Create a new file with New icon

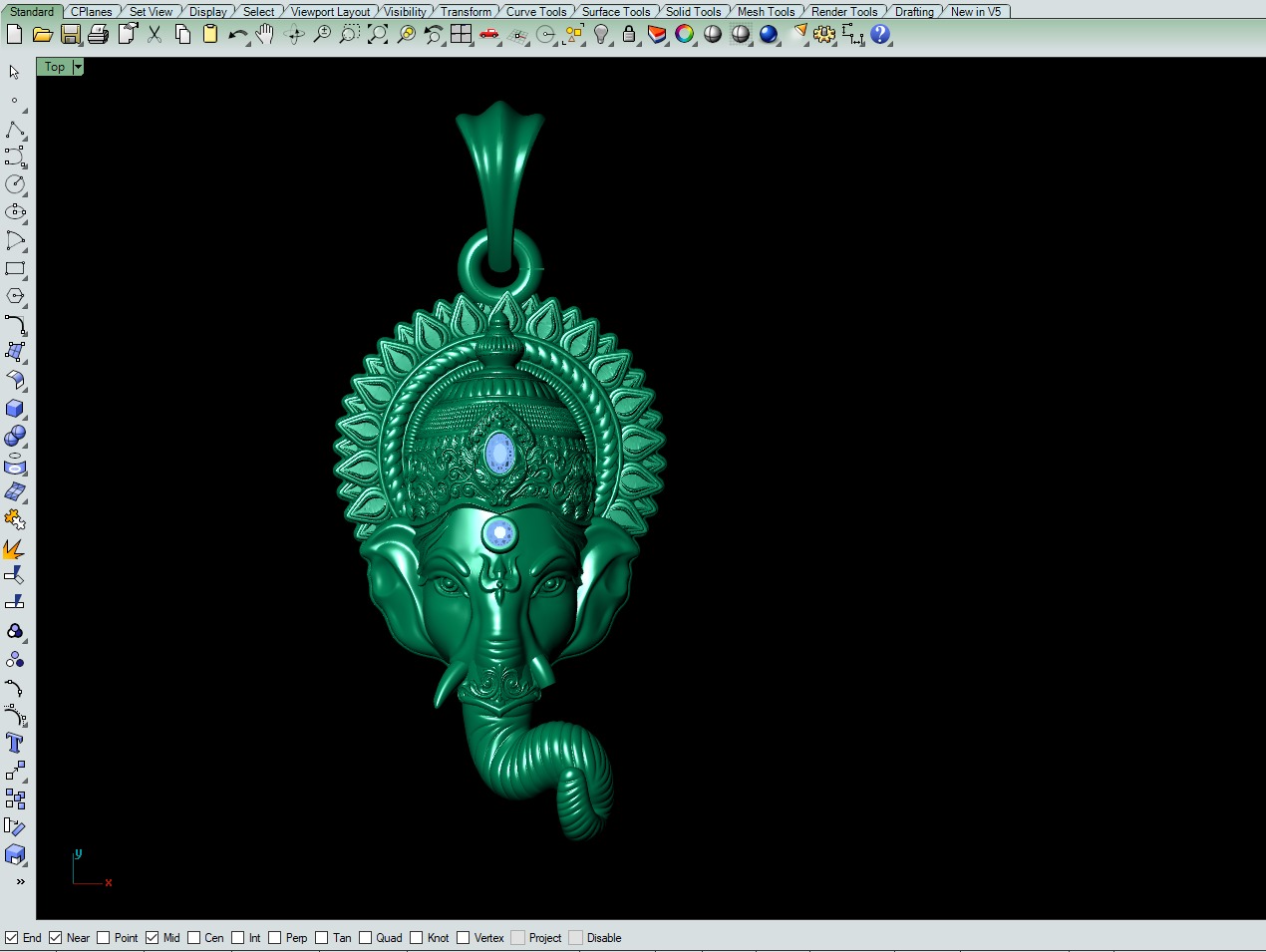14,34
